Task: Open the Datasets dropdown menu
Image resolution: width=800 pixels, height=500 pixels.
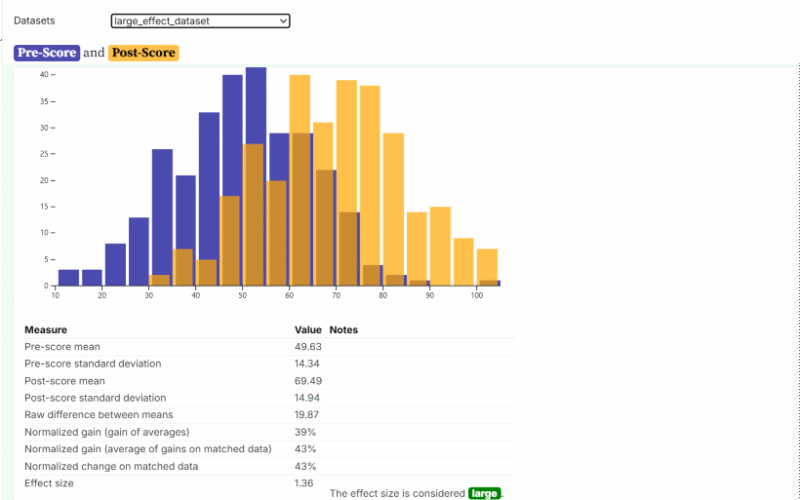Action: 200,20
